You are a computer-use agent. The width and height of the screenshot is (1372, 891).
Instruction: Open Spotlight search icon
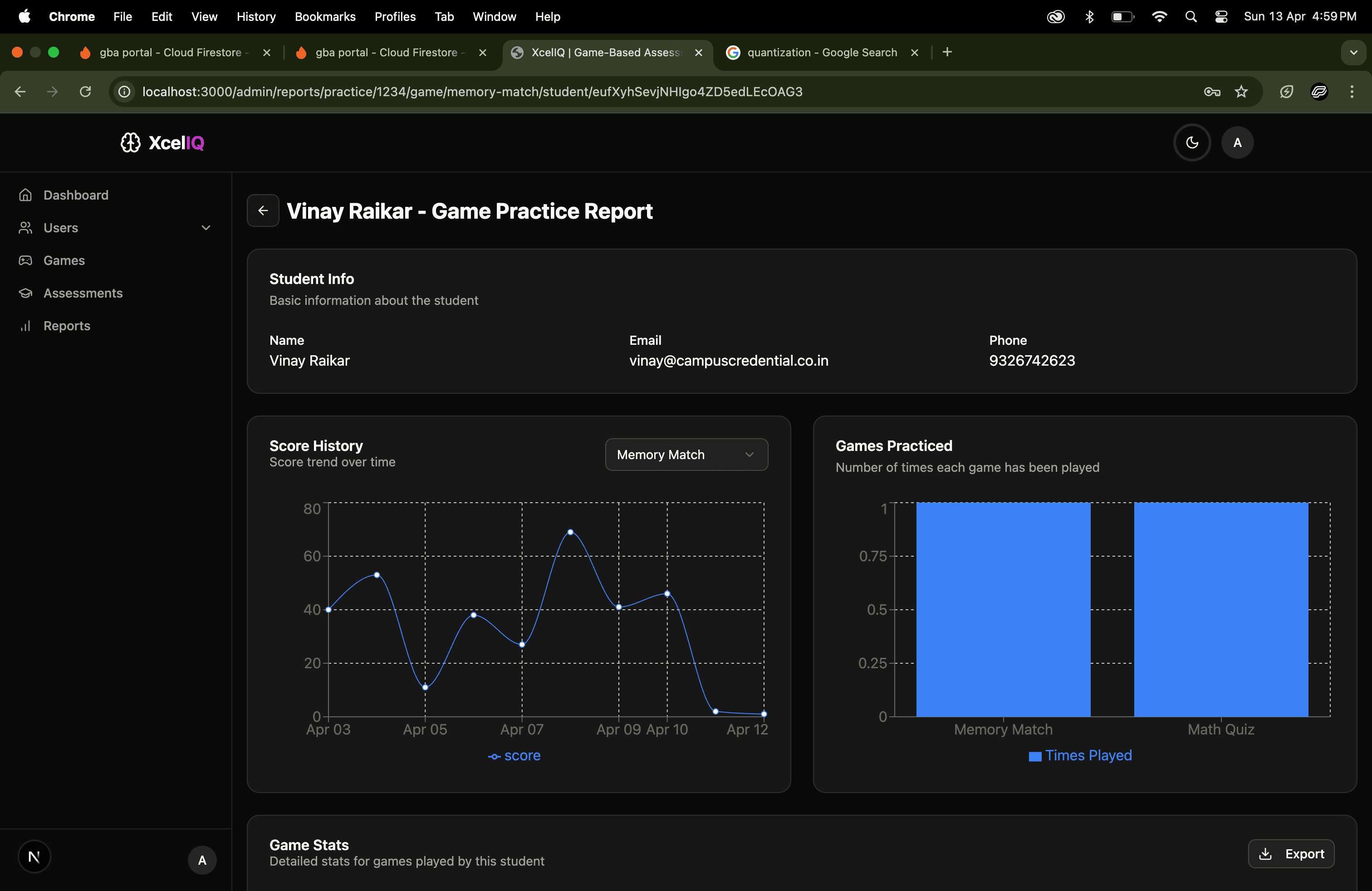coord(1191,17)
